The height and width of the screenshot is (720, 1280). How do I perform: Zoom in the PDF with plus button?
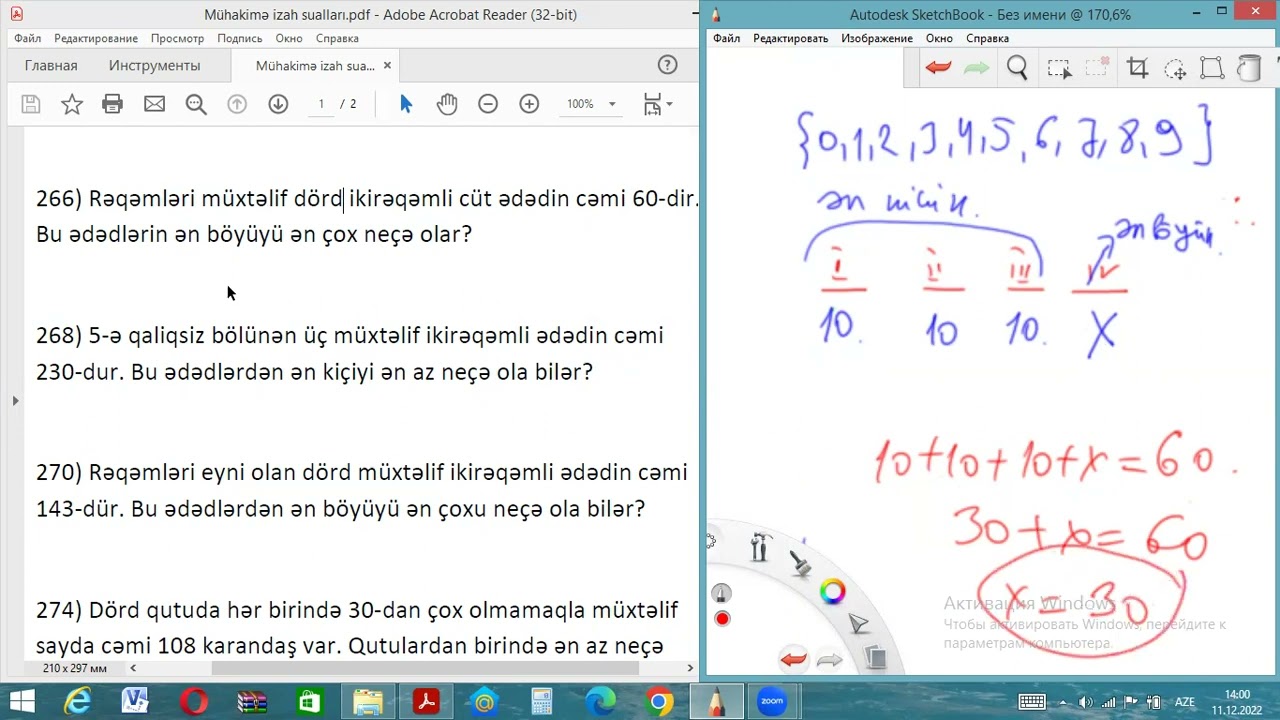point(529,104)
